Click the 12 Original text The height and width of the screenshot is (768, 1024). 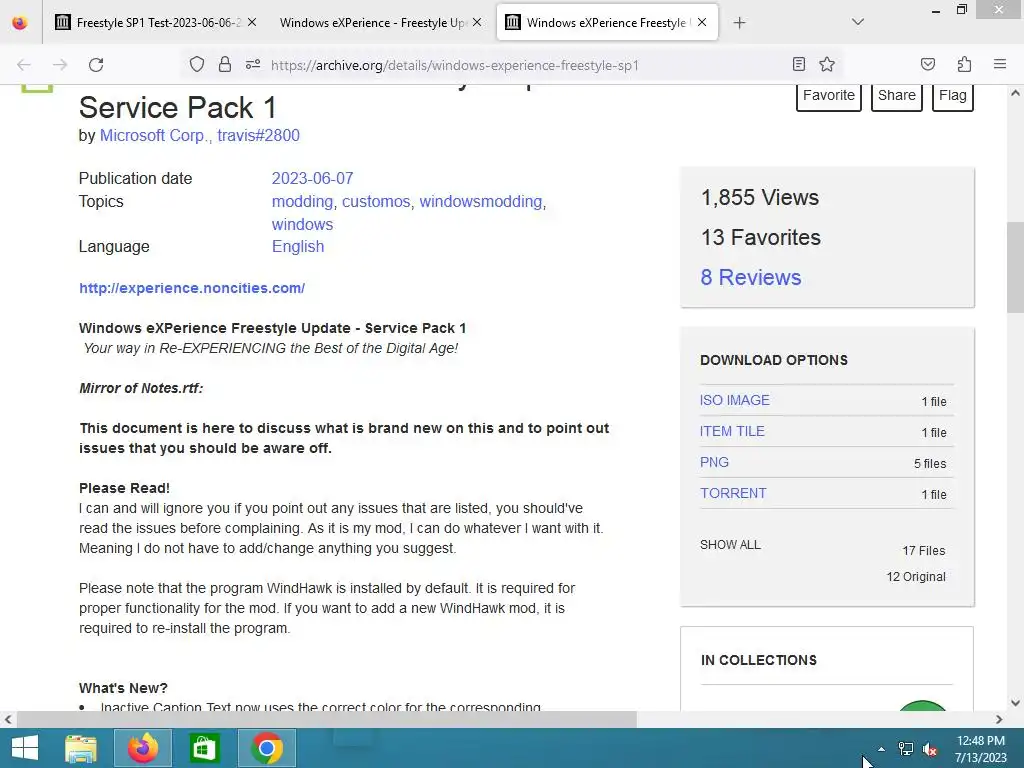(x=916, y=577)
